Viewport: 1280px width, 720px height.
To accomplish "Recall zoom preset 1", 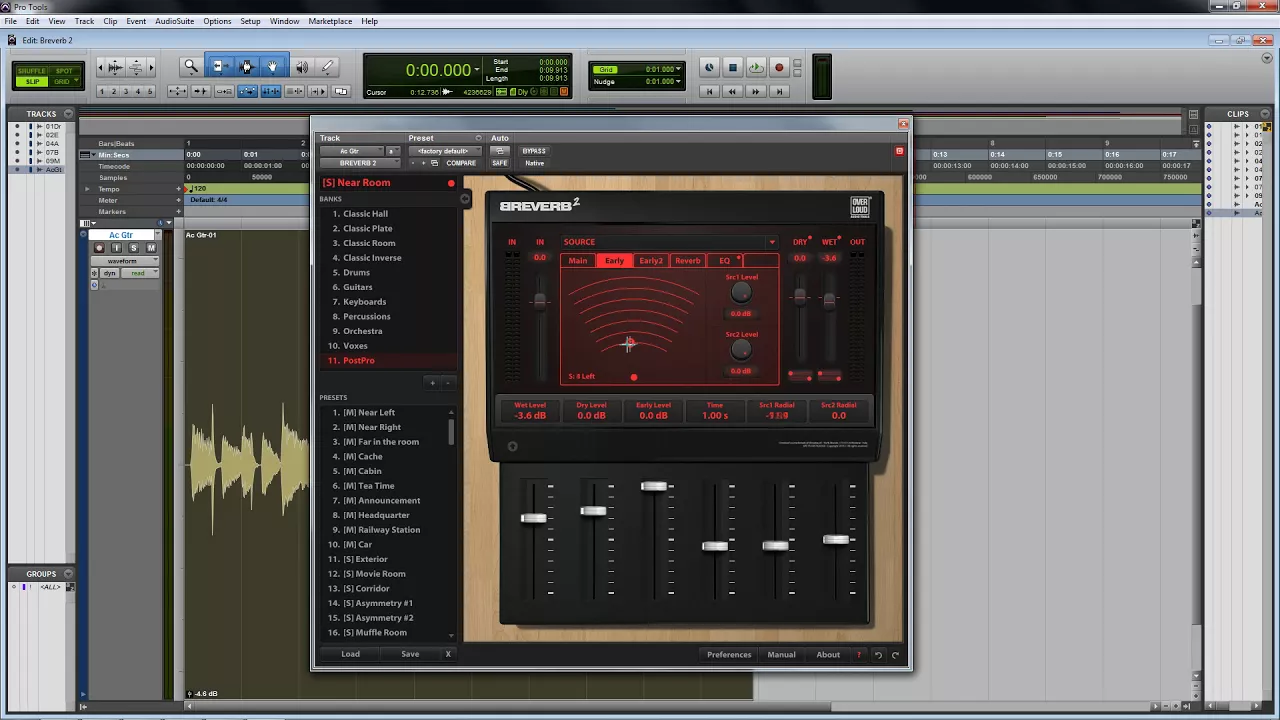I will point(101,91).
